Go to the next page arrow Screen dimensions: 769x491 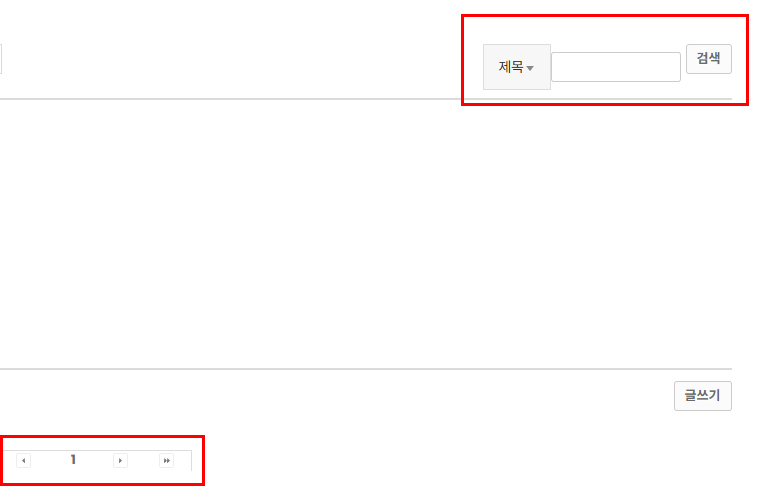tap(120, 461)
